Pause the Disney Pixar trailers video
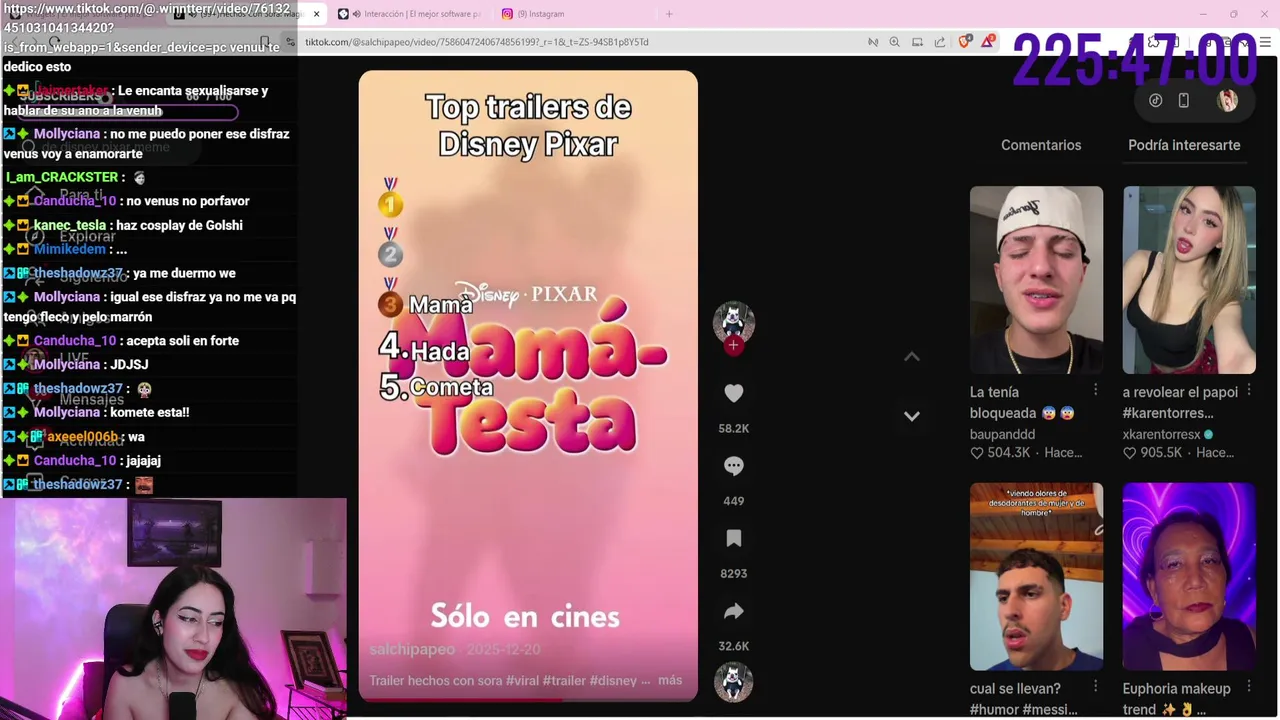 (x=528, y=385)
